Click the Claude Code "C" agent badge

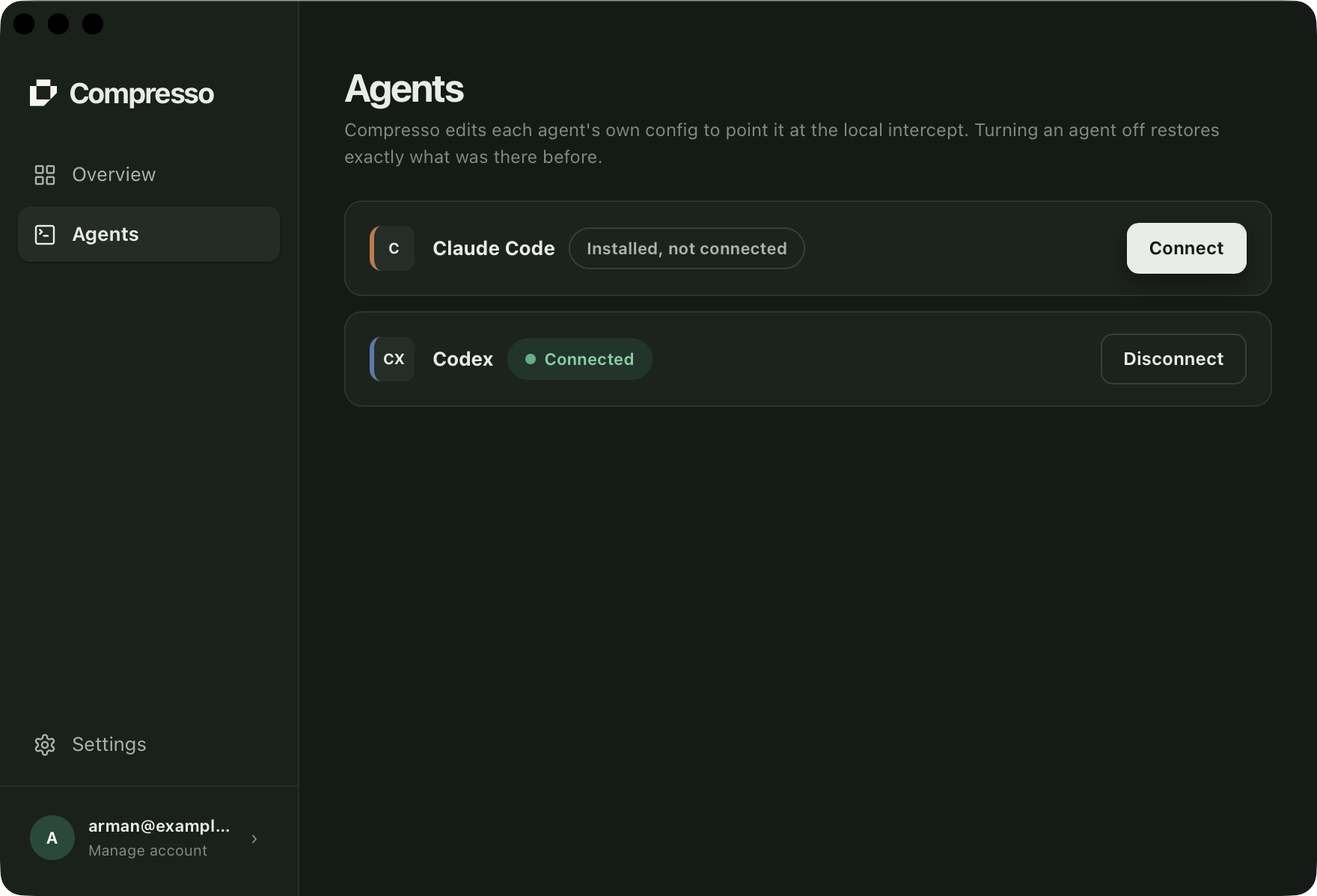point(392,248)
